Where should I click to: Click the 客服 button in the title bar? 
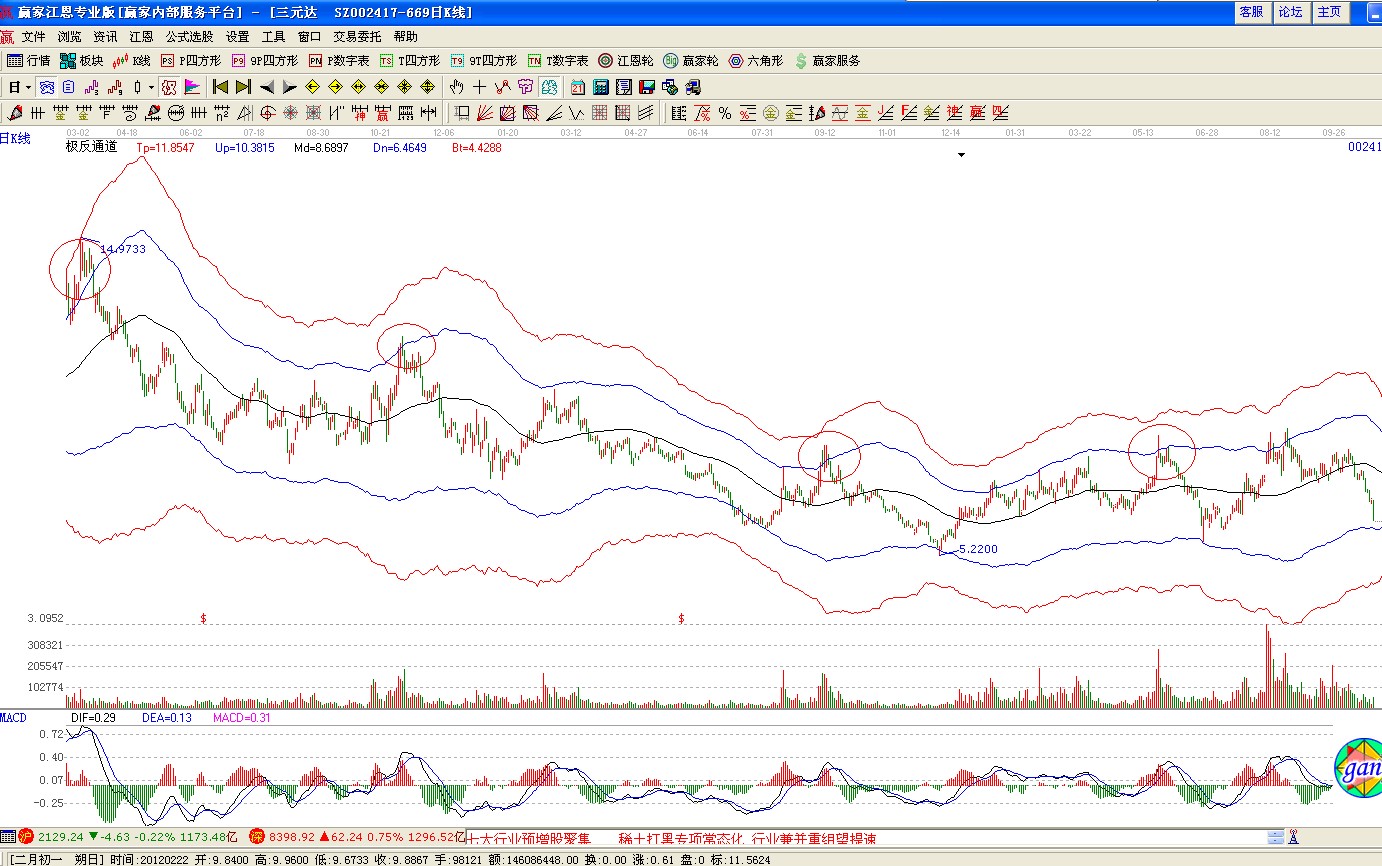point(1251,12)
